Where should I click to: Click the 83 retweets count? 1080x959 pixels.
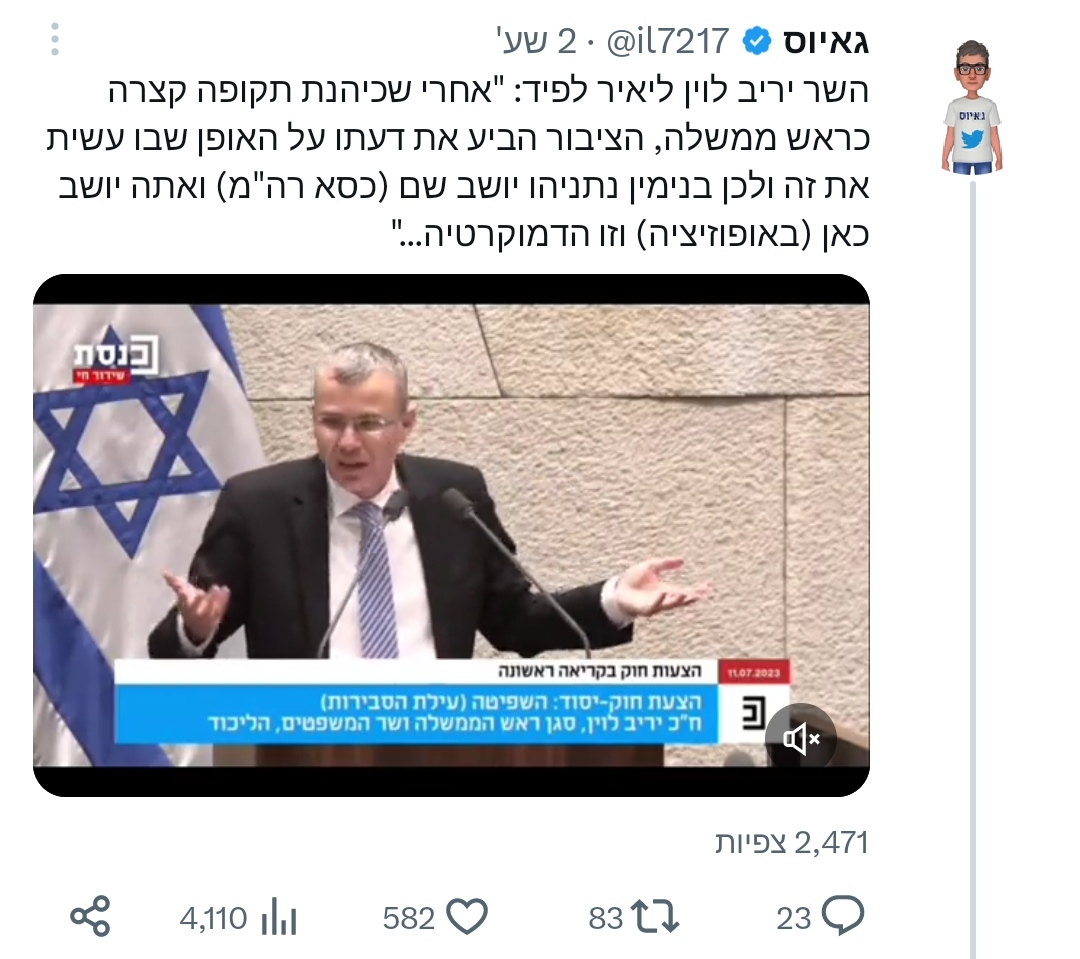pos(606,918)
